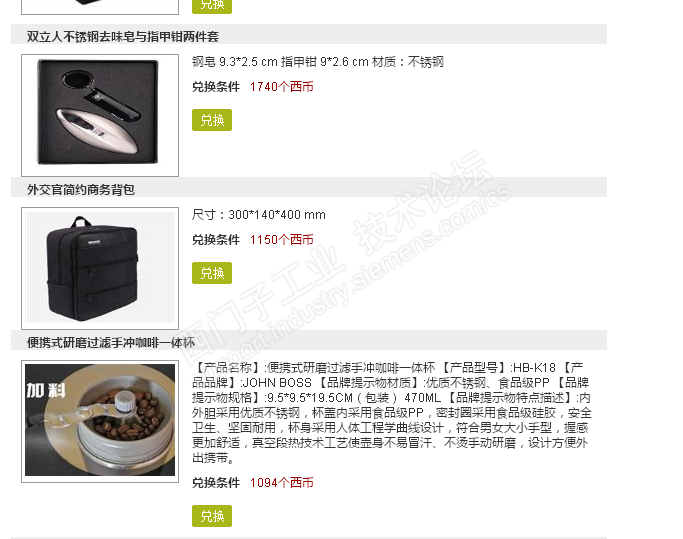
Task: Click the backpack size 300*140*400 mm text
Action: point(259,215)
